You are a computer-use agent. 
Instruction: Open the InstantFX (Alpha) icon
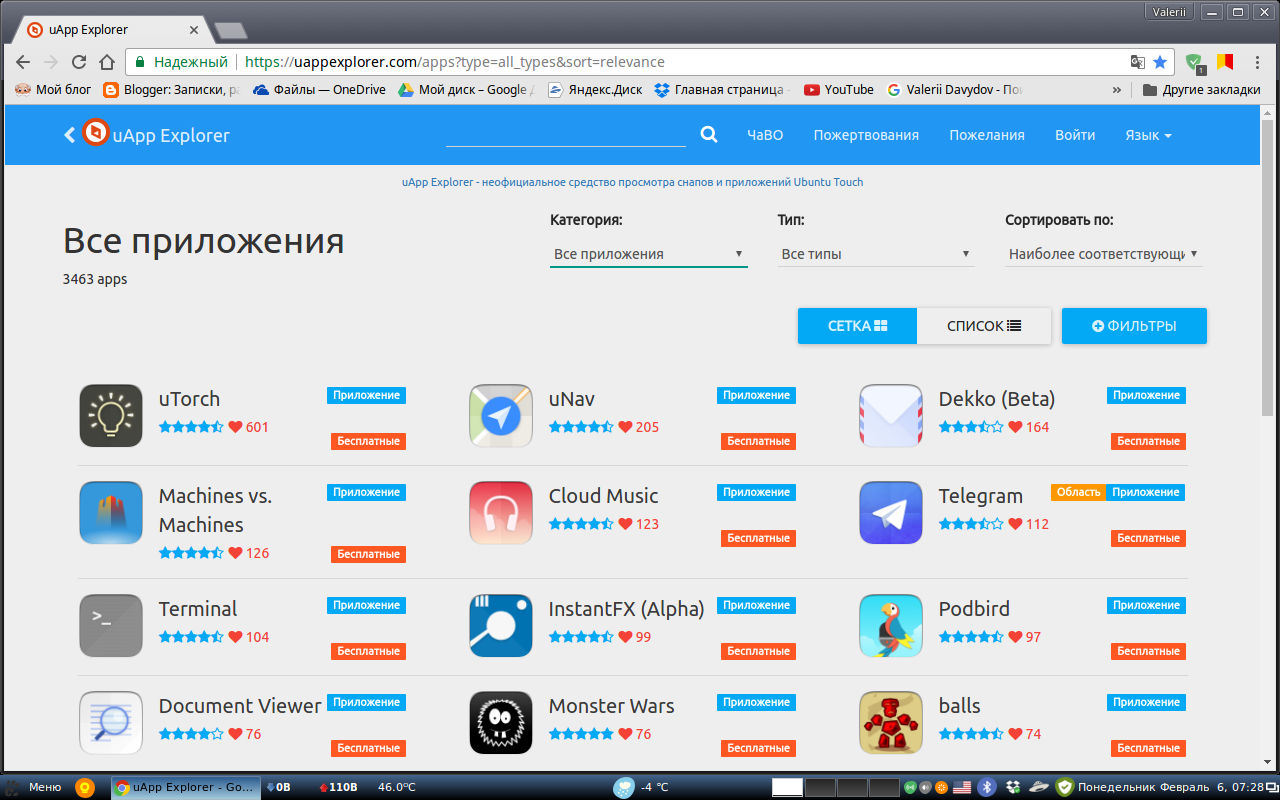pos(501,625)
